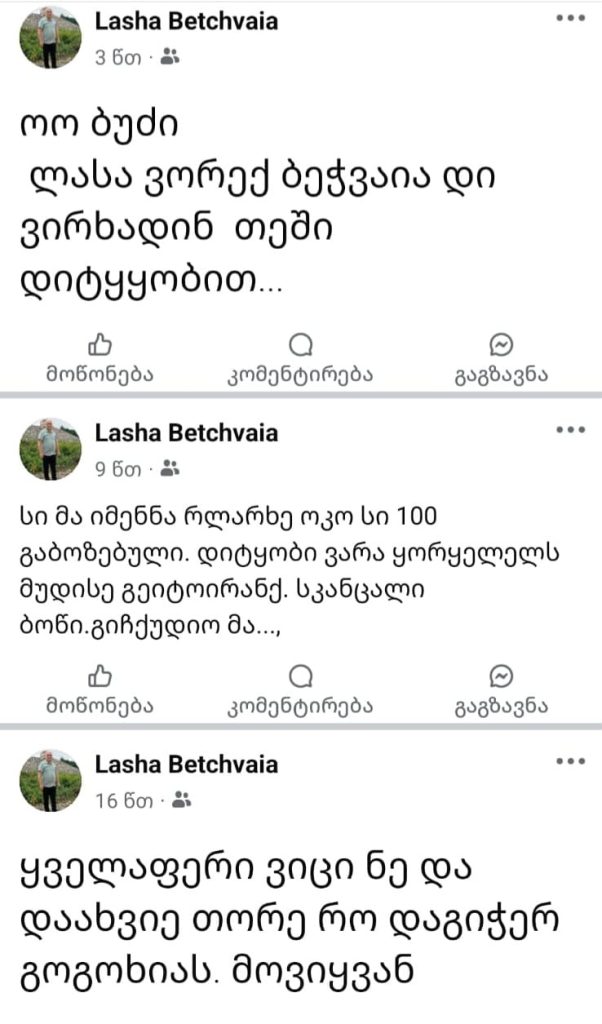Open comments on the first post
The height and width of the screenshot is (1024, 602).
pos(300,346)
